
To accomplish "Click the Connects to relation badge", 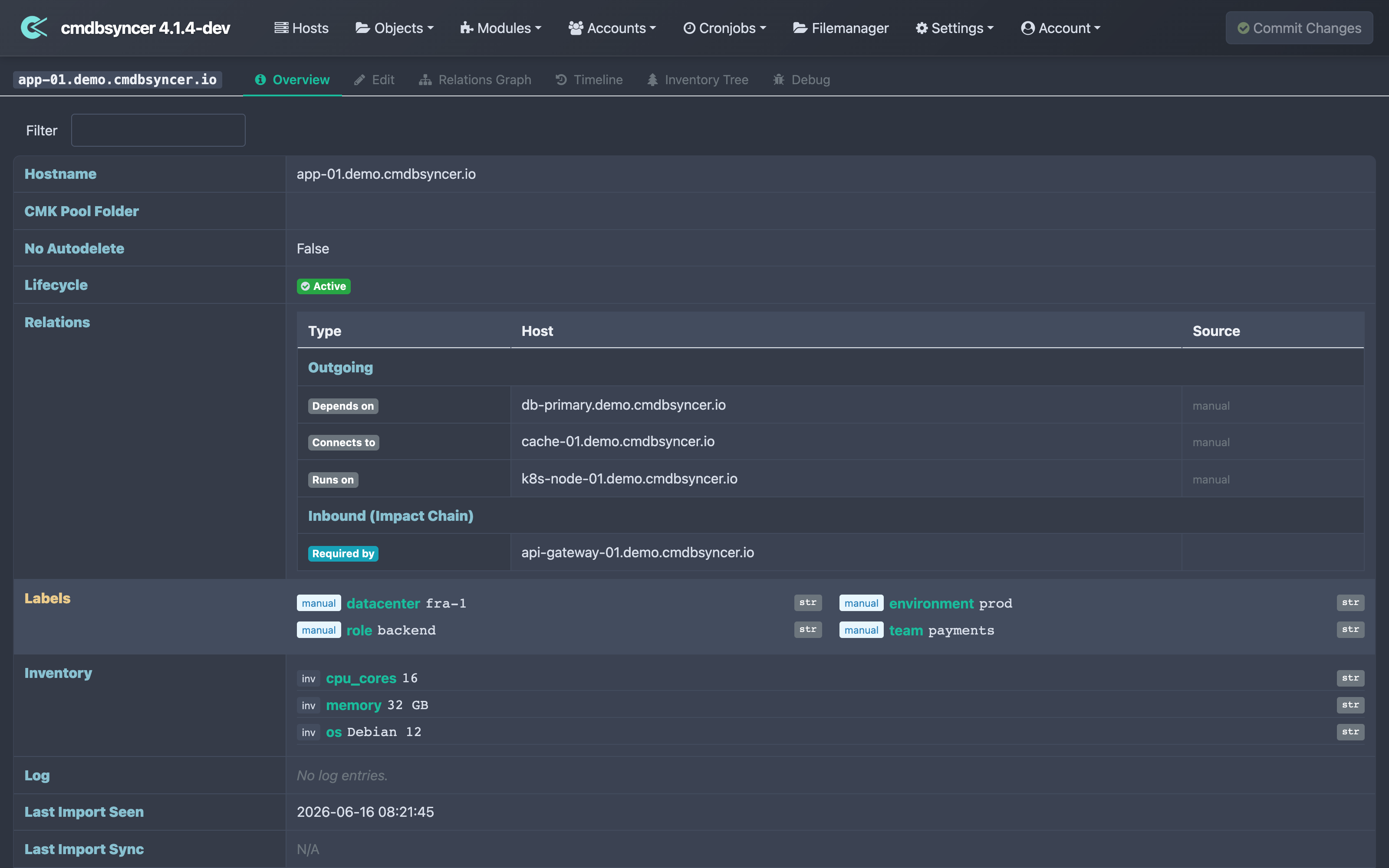I will (x=343, y=443).
